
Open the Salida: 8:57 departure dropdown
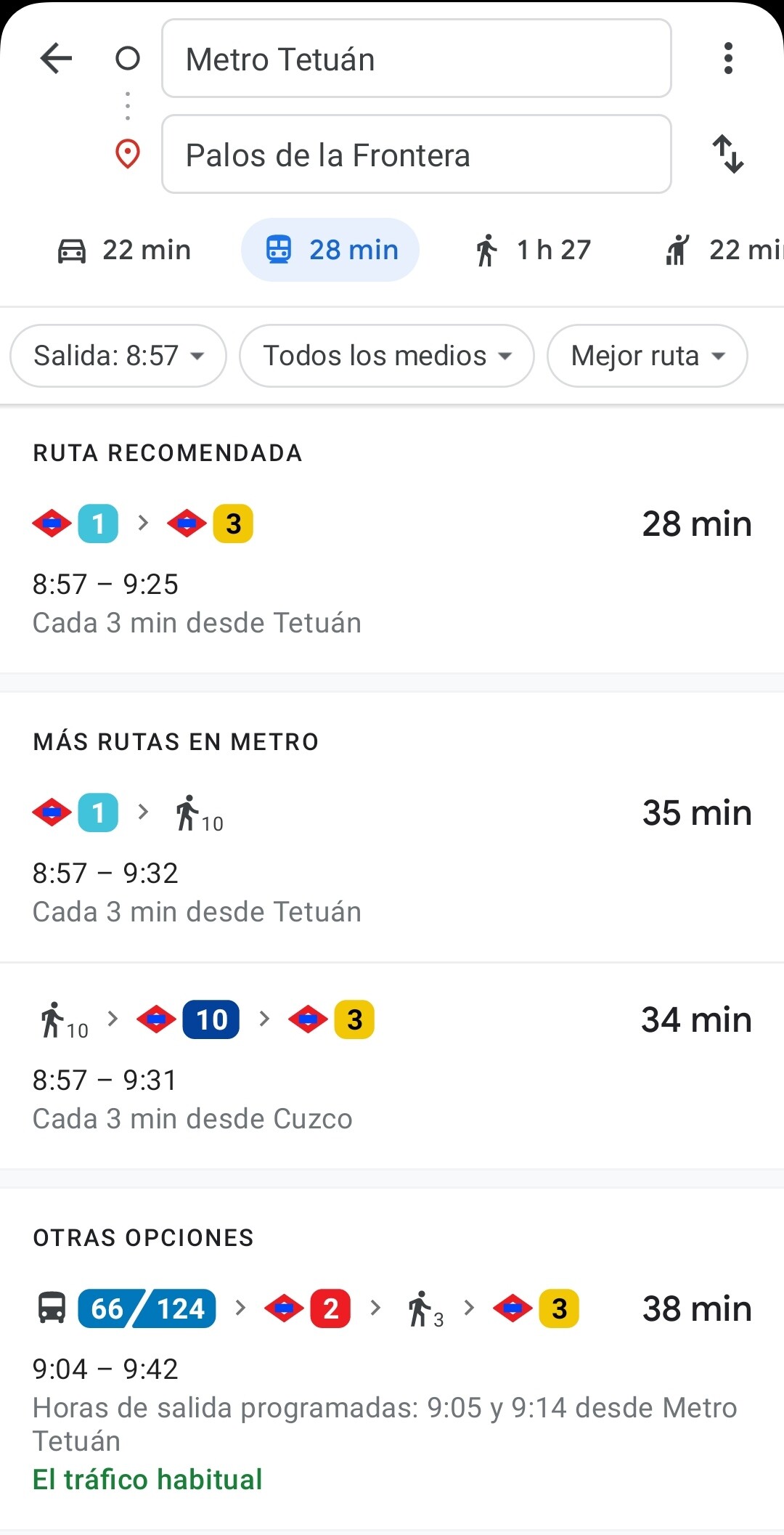pyautogui.click(x=118, y=356)
